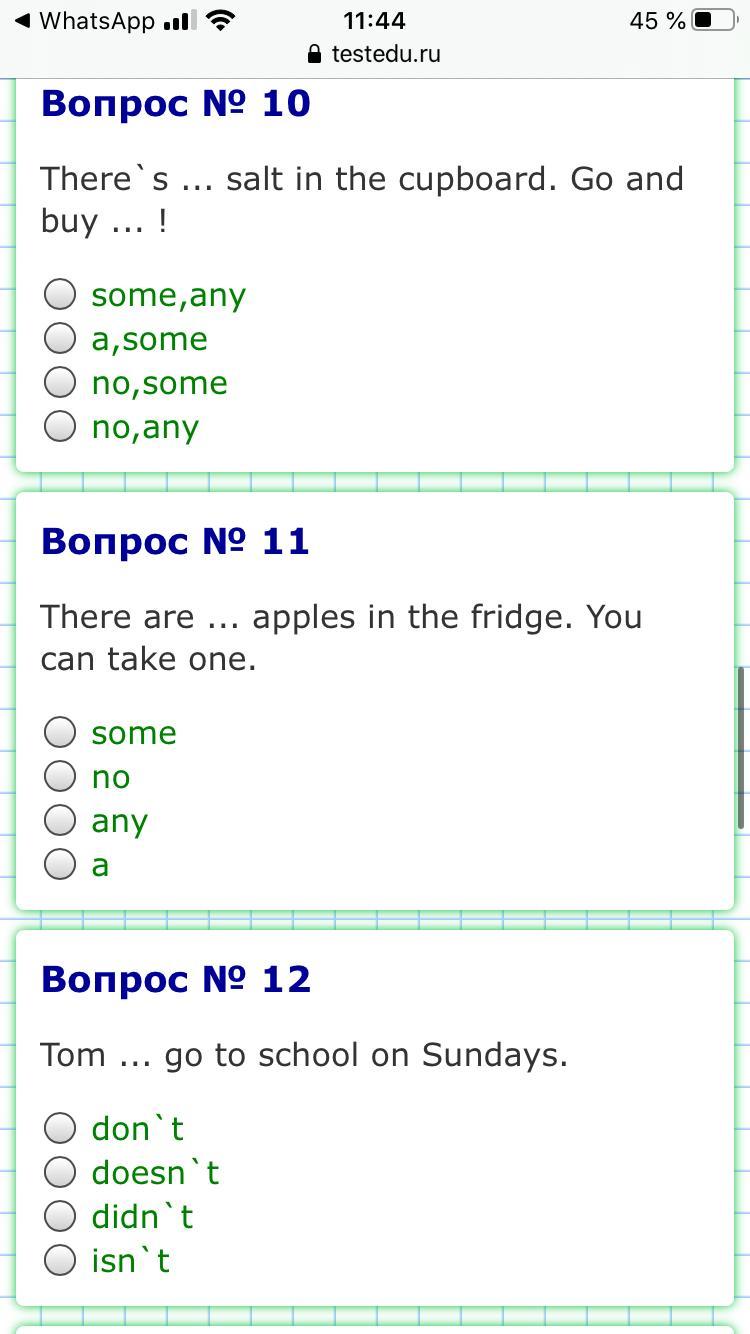The height and width of the screenshot is (1334, 750).
Task: Pick 'a' answer for question 11
Action: pos(60,864)
